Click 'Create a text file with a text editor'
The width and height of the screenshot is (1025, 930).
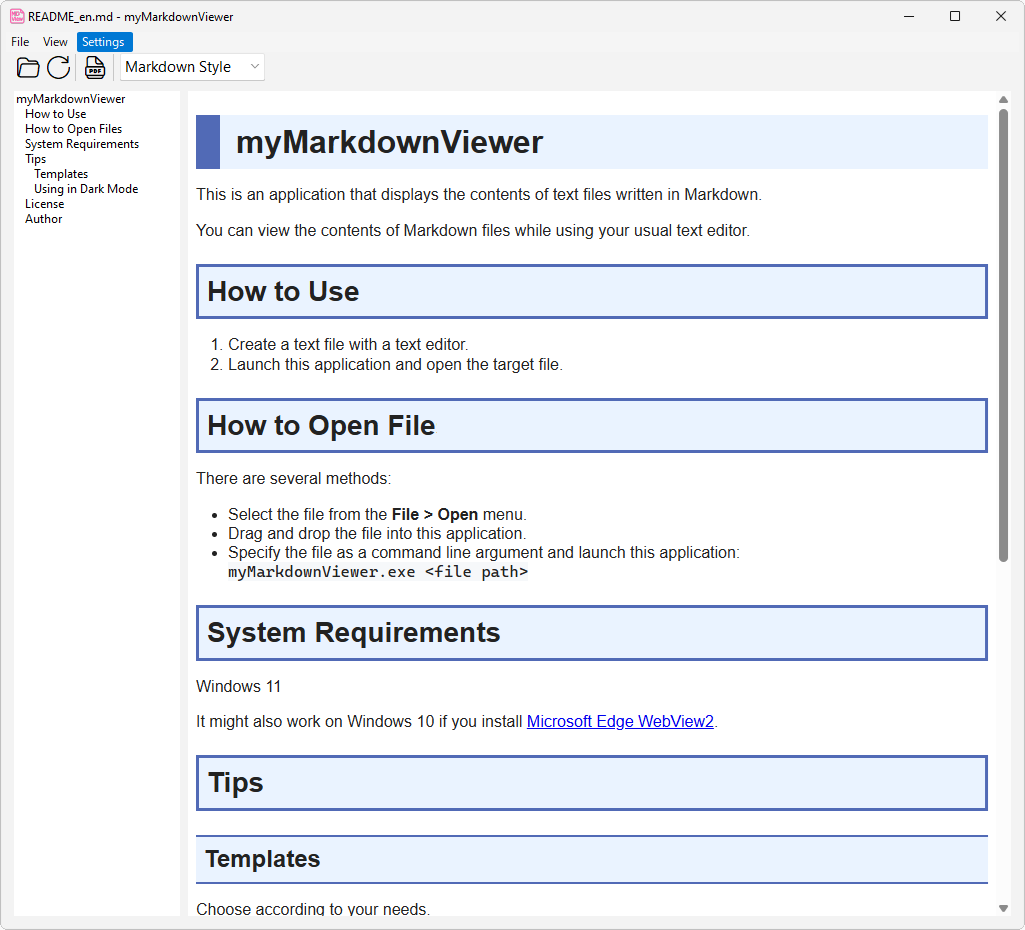[x=348, y=344]
